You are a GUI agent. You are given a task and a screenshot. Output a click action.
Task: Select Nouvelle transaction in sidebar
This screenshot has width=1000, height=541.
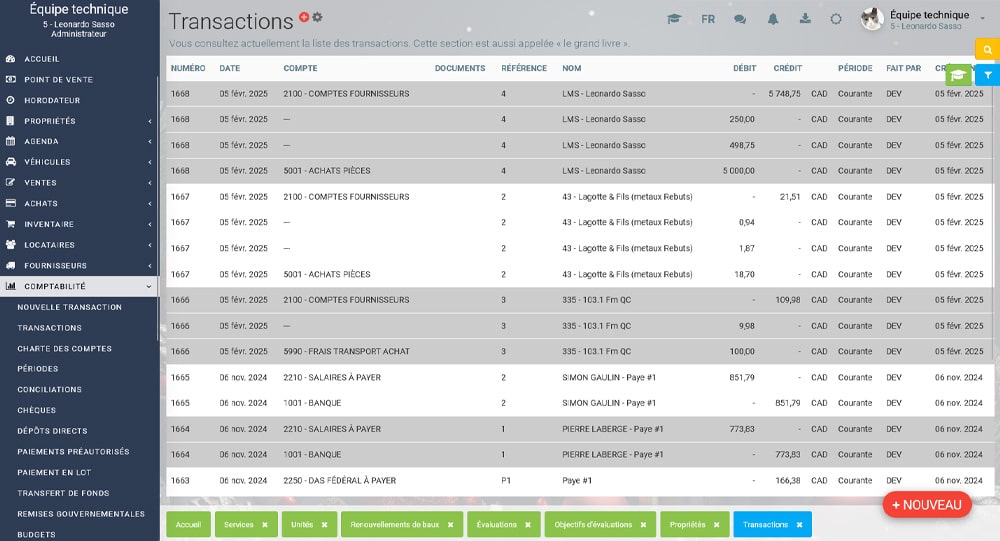[x=69, y=307]
